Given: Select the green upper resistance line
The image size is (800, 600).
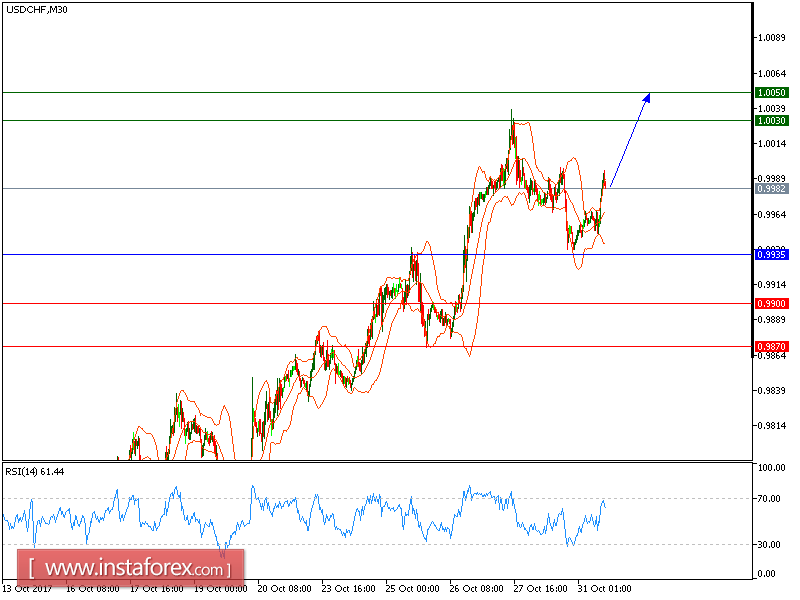Looking at the screenshot, I should pos(300,91).
